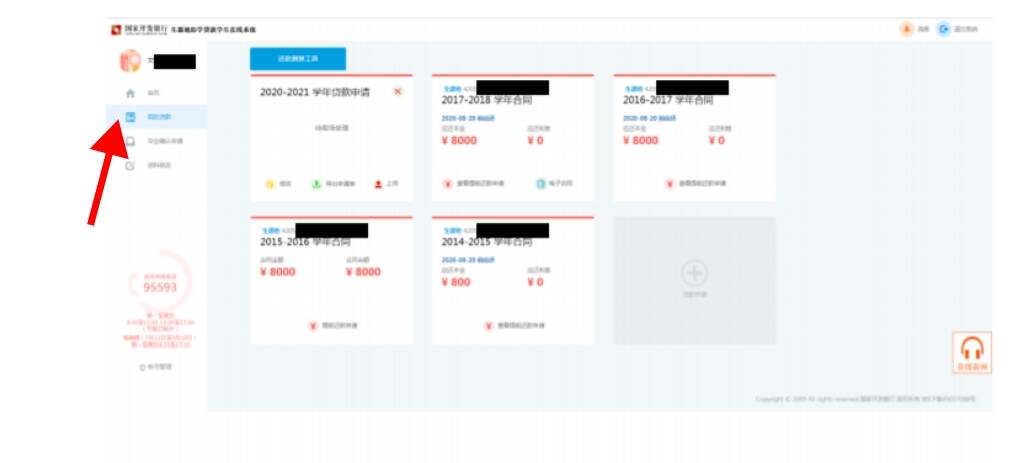The height and width of the screenshot is (463, 1024).
Task: Click the 2014-2015 contract title
Action: tap(487, 242)
